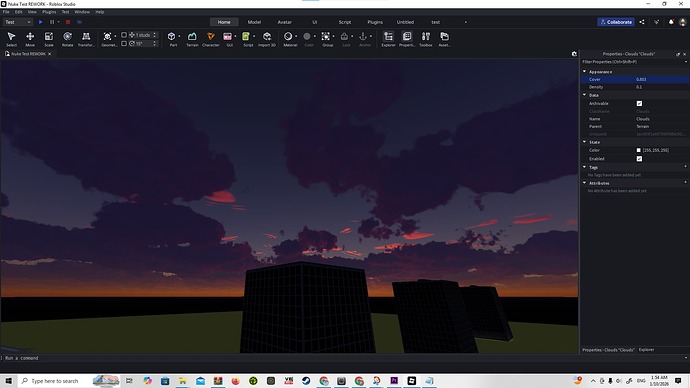Screen dimensions: 690x388
Task: Add a new tag with plus button
Action: pos(685,166)
